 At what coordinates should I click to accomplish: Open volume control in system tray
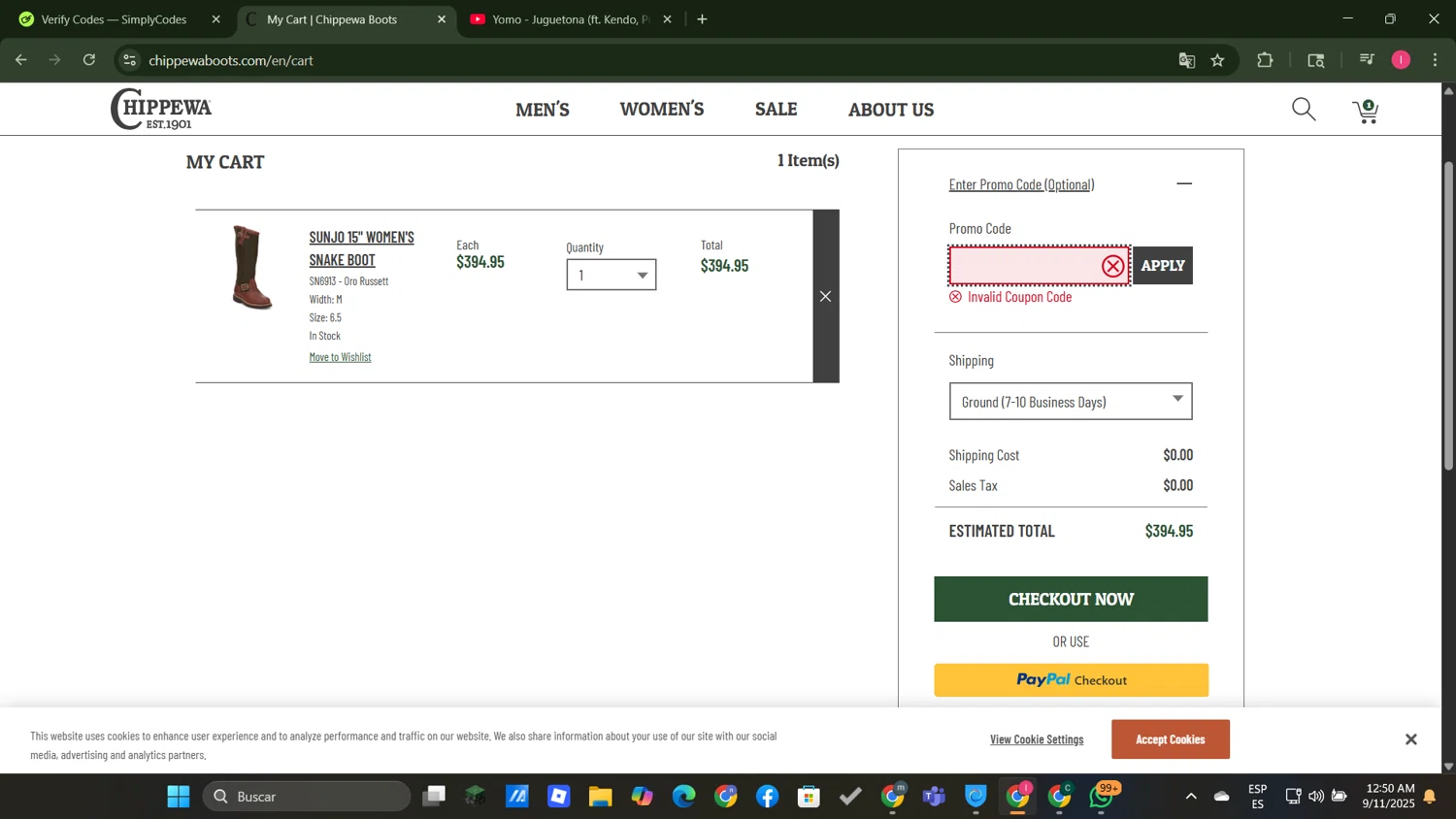click(x=1316, y=797)
